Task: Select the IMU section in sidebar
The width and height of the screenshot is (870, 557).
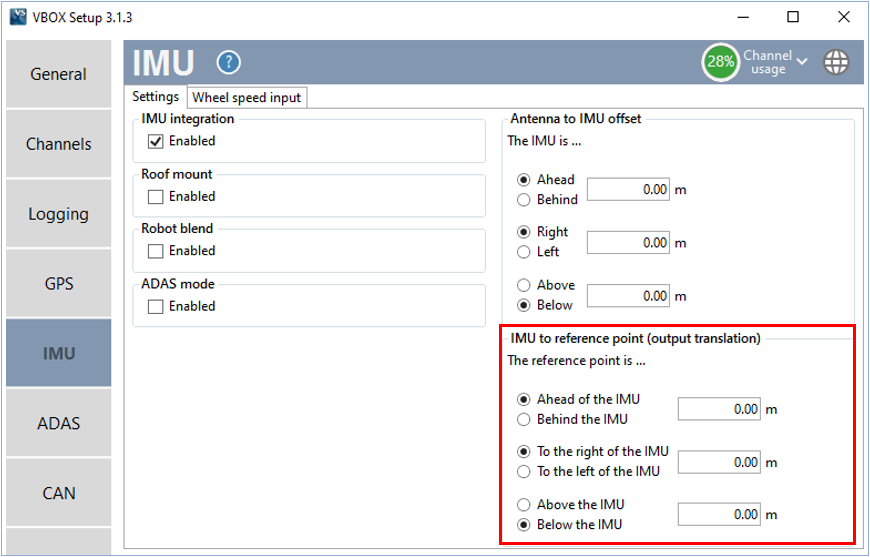Action: coord(58,353)
